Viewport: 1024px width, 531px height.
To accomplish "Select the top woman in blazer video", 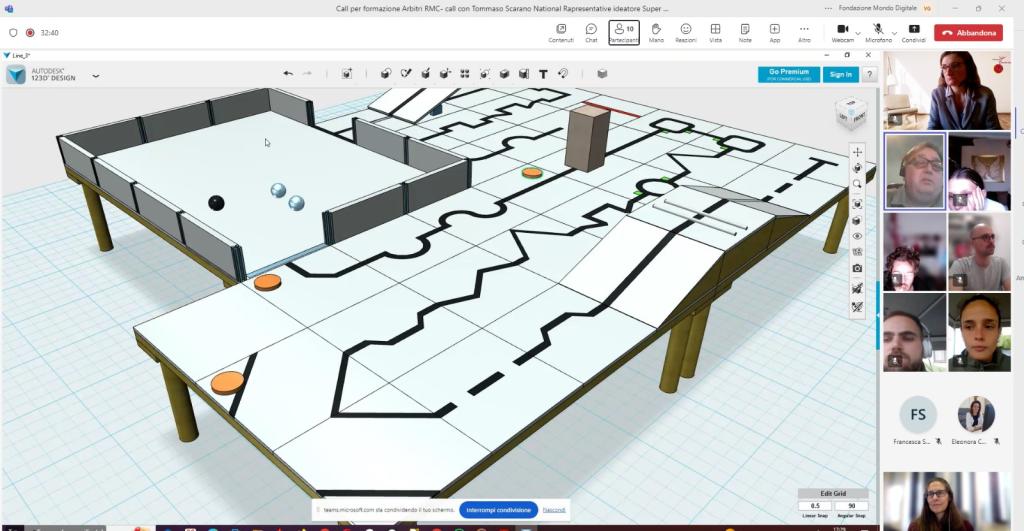I will pyautogui.click(x=947, y=91).
